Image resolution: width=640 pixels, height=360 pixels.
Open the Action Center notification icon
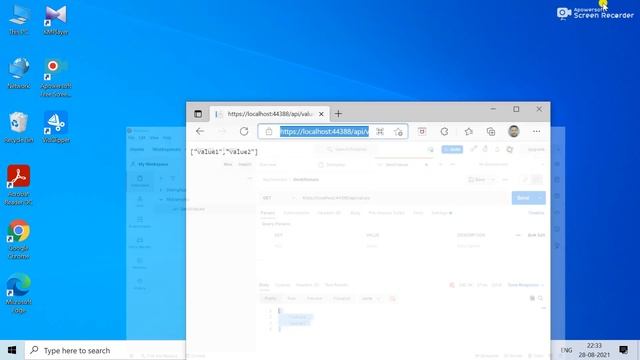[623, 350]
